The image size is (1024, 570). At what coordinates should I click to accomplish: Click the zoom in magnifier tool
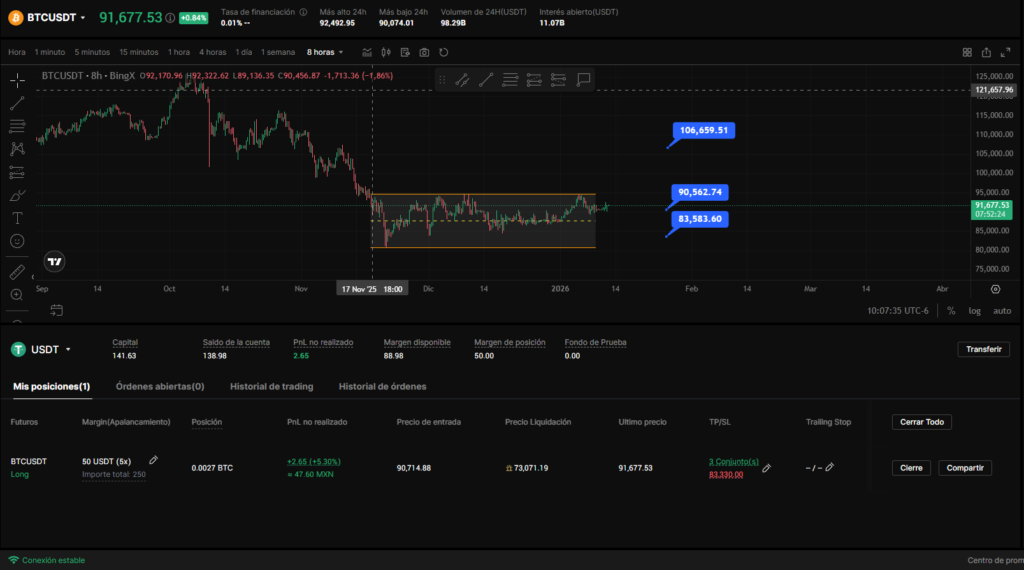click(17, 295)
